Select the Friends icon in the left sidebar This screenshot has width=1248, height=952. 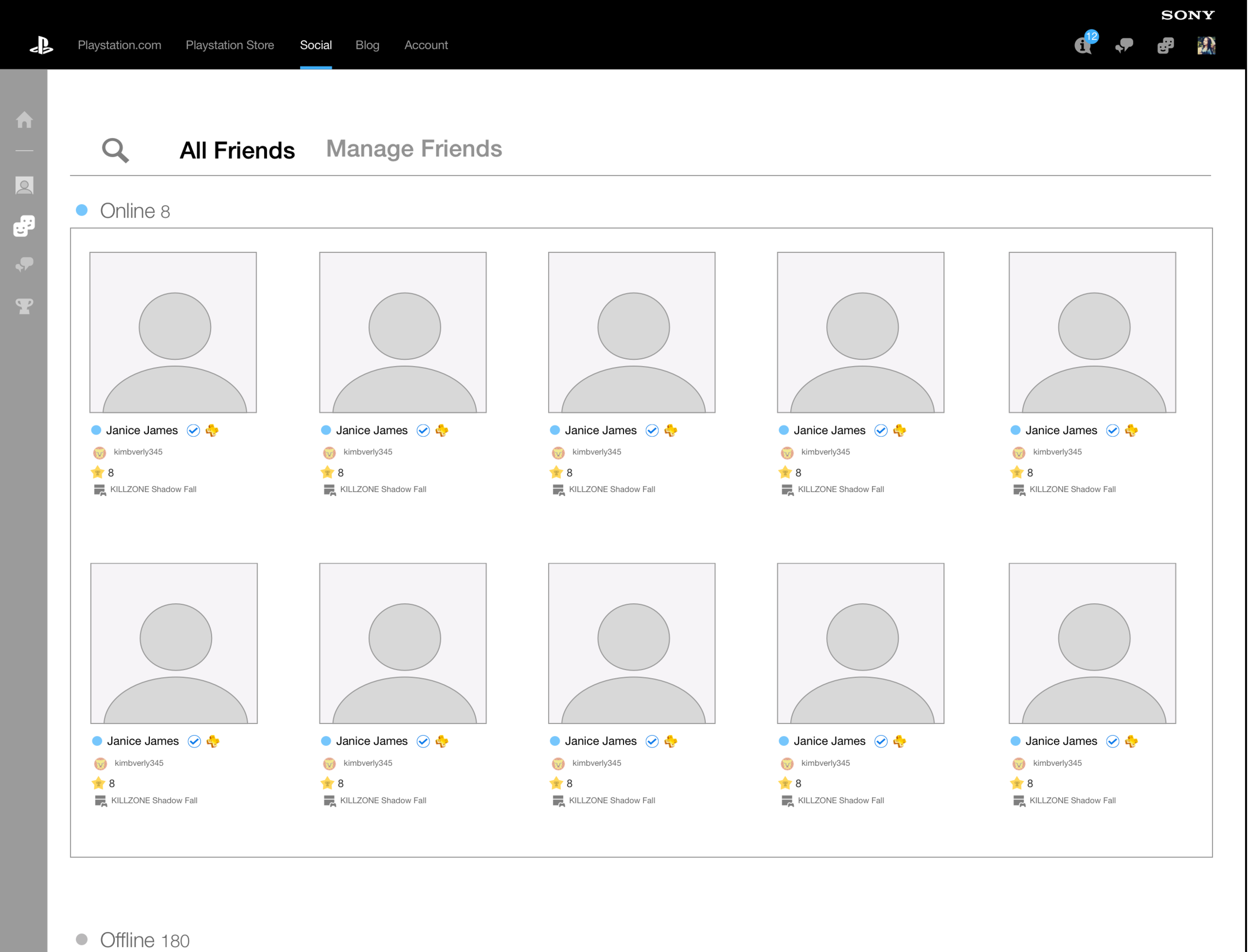(24, 226)
